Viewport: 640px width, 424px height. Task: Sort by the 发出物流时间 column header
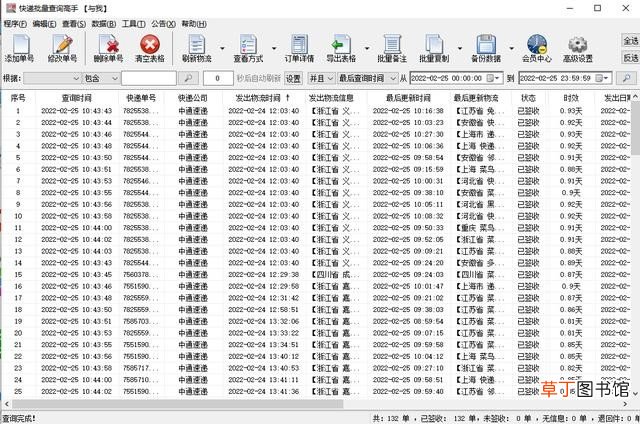click(263, 98)
